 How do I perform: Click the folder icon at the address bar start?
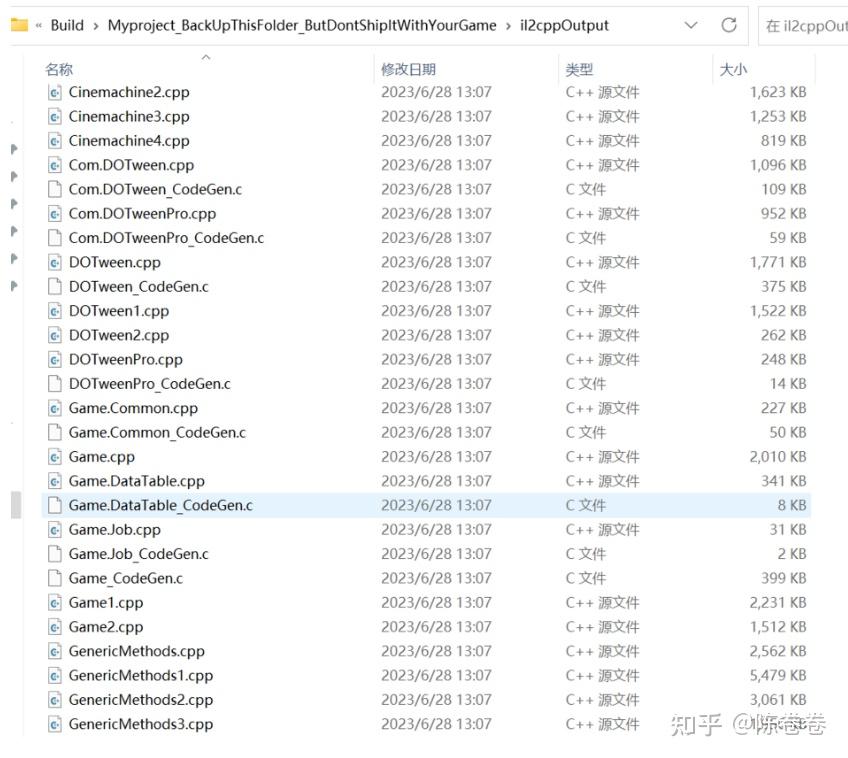tap(19, 25)
